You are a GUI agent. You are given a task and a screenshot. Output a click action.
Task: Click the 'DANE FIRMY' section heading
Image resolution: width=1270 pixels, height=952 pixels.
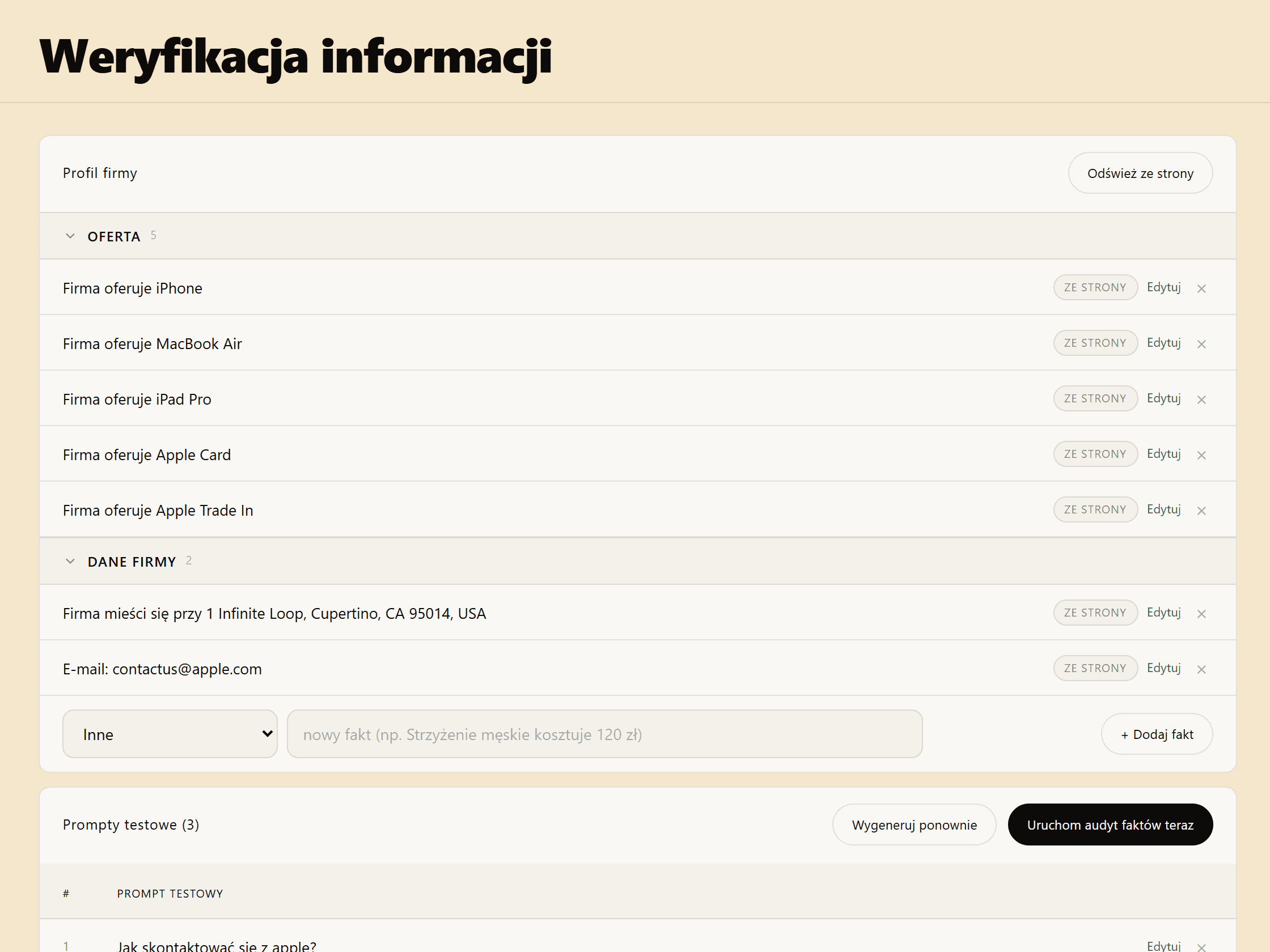[132, 562]
